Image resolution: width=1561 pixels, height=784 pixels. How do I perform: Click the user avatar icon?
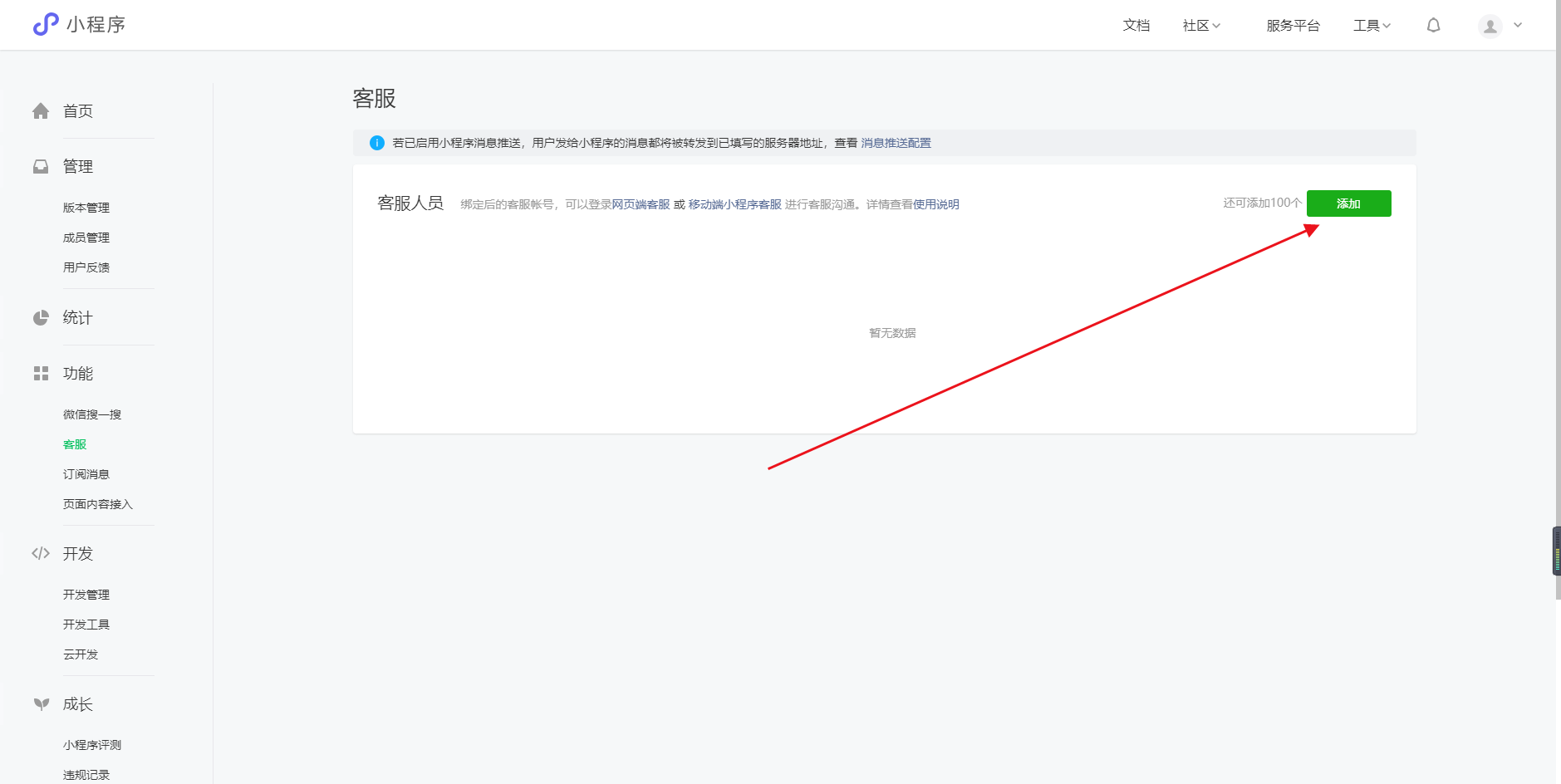[1490, 26]
